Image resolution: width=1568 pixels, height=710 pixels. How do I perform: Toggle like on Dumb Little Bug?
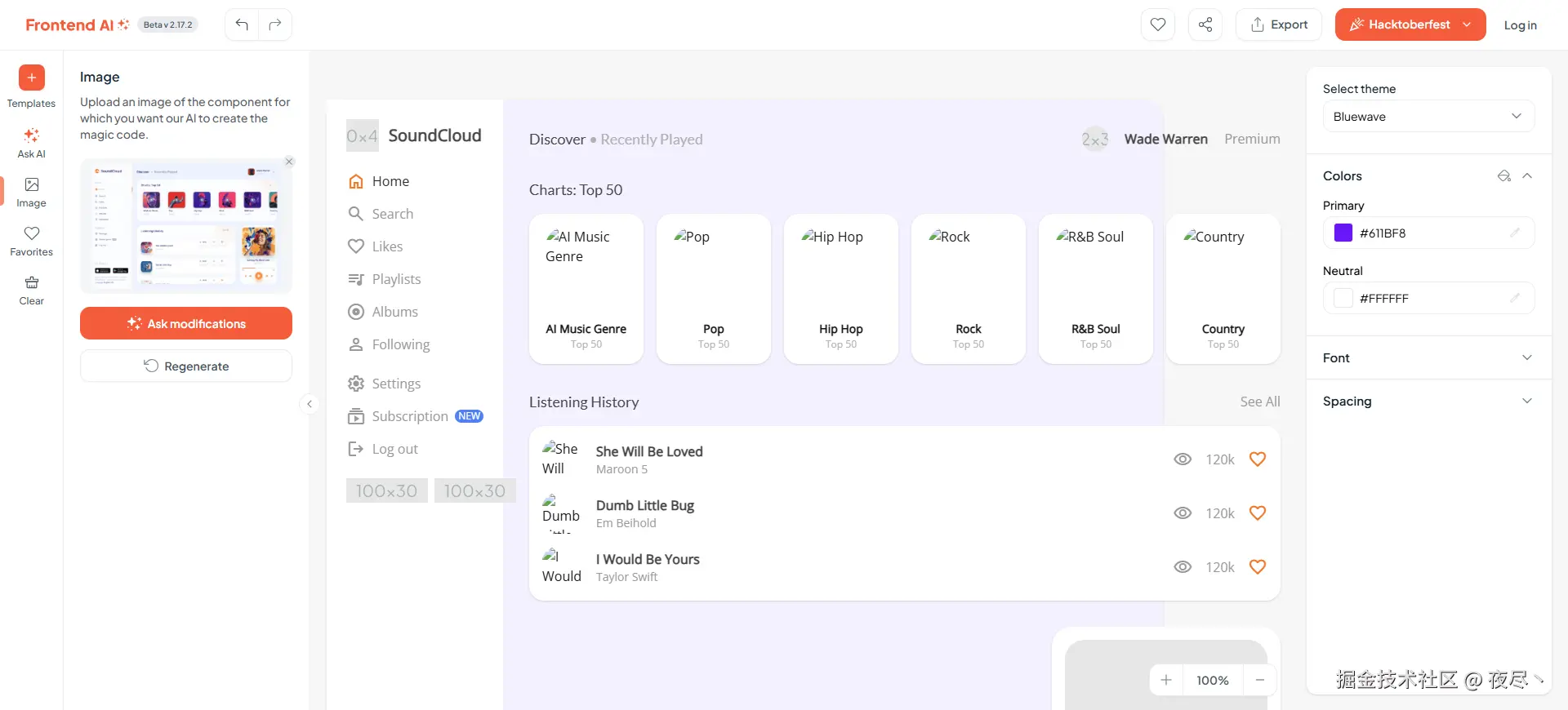(x=1258, y=513)
